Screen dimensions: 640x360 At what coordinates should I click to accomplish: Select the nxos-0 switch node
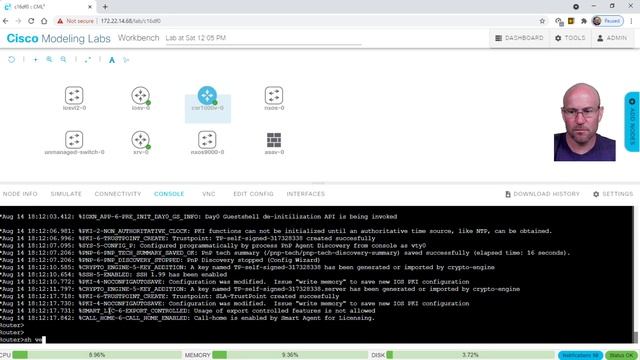[274, 96]
